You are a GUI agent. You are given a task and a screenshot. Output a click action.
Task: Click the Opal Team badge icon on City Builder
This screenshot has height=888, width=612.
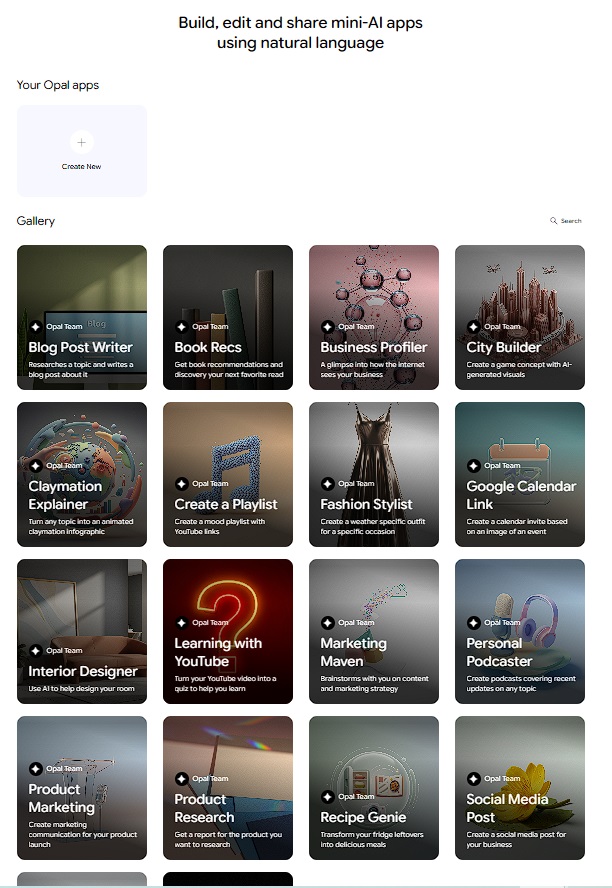point(473,327)
